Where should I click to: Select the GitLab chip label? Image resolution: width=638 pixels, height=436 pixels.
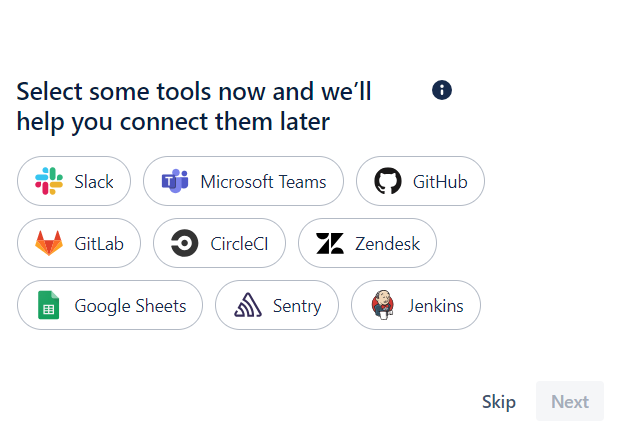pyautogui.click(x=99, y=244)
